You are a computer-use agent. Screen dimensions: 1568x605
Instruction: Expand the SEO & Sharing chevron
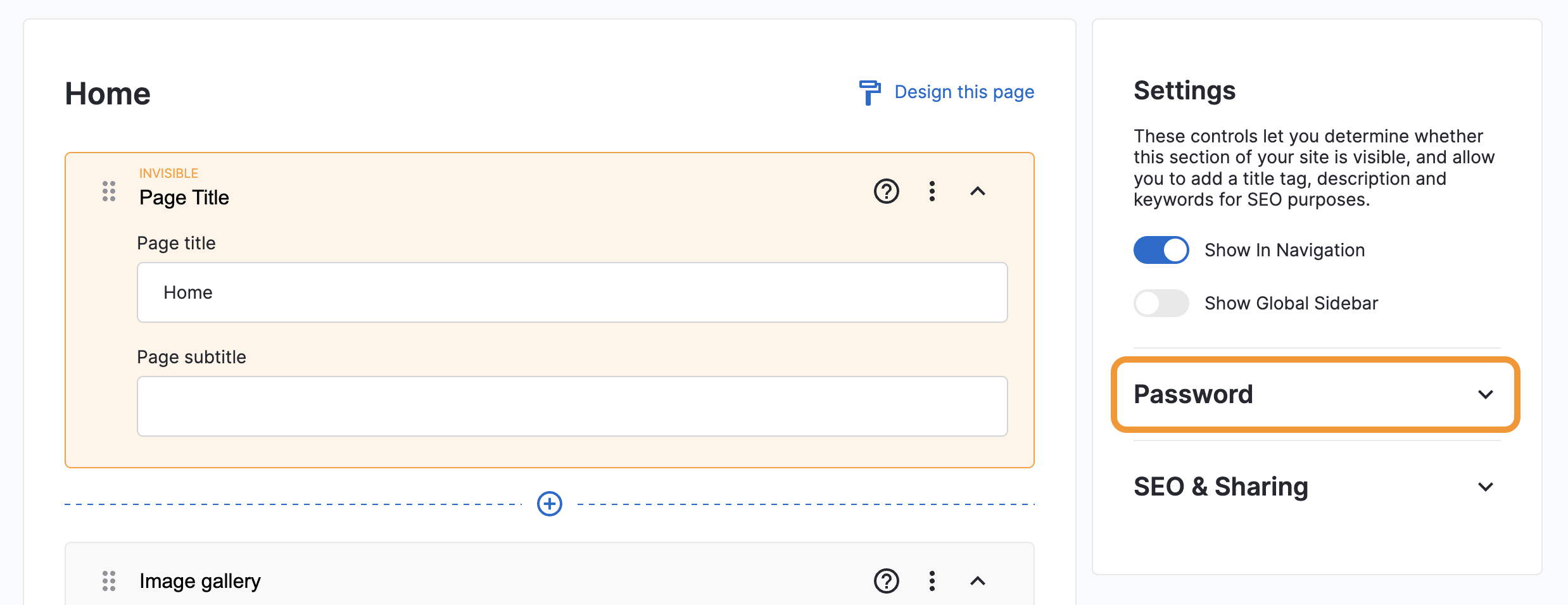pyautogui.click(x=1485, y=487)
